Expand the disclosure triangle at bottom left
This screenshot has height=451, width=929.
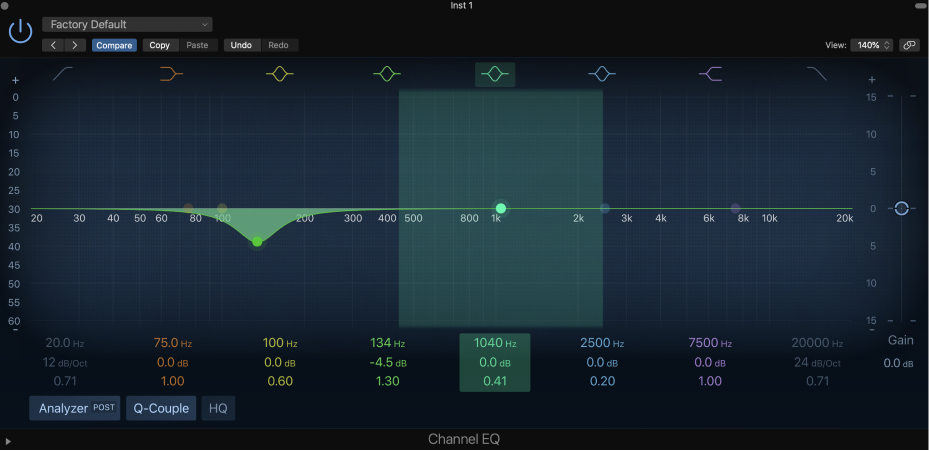point(8,441)
